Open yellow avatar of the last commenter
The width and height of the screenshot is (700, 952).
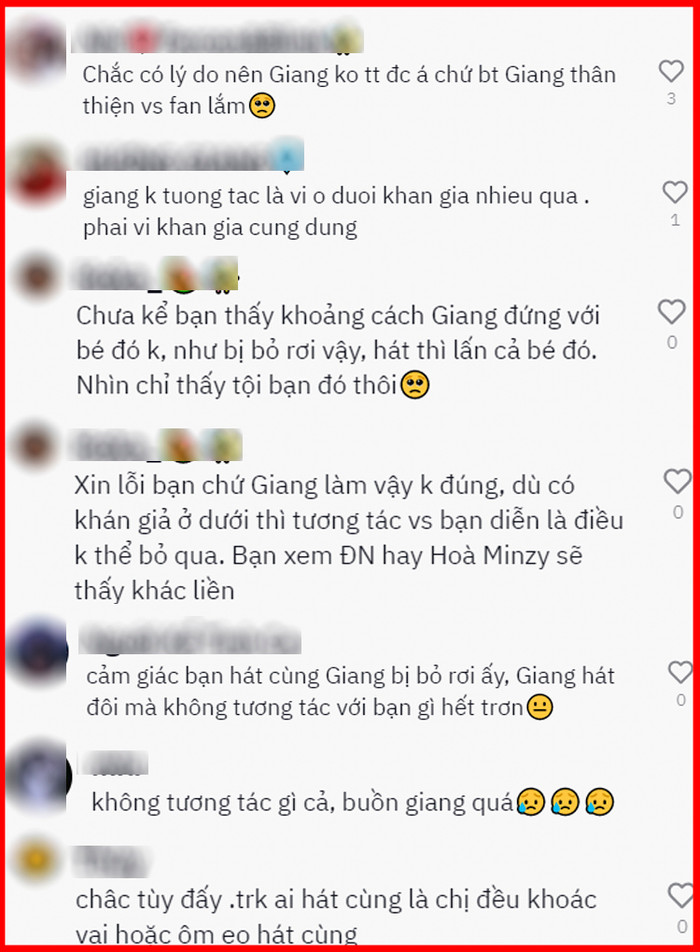(36, 858)
